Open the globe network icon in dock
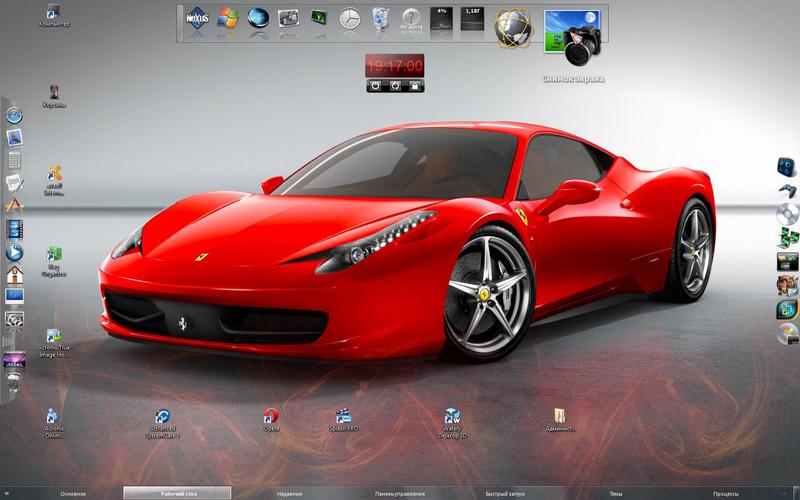Image resolution: width=800 pixels, height=500 pixels. [x=513, y=28]
